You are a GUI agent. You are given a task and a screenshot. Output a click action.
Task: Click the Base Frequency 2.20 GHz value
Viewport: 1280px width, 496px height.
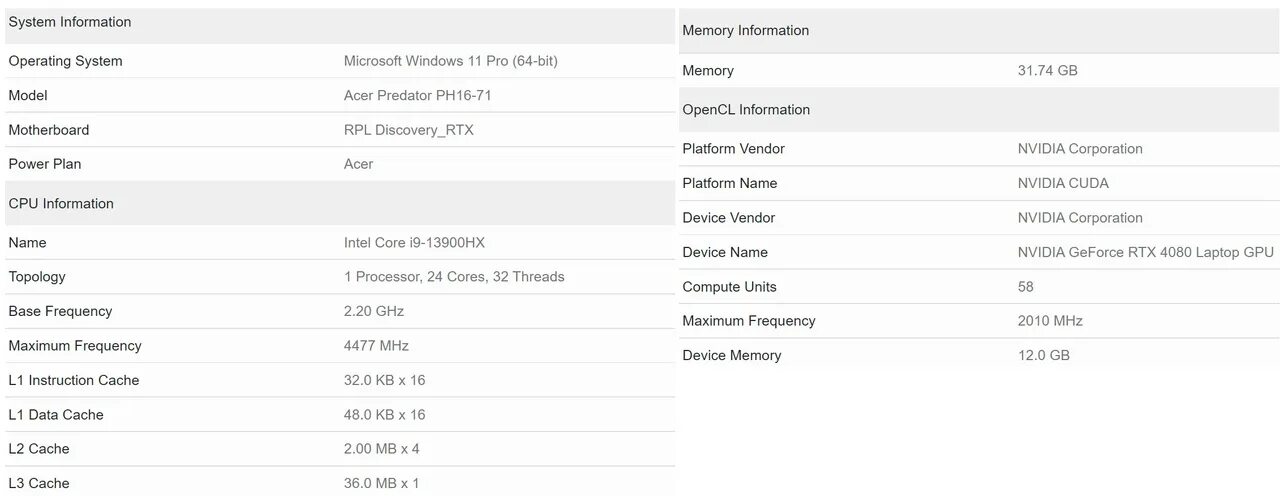point(373,311)
